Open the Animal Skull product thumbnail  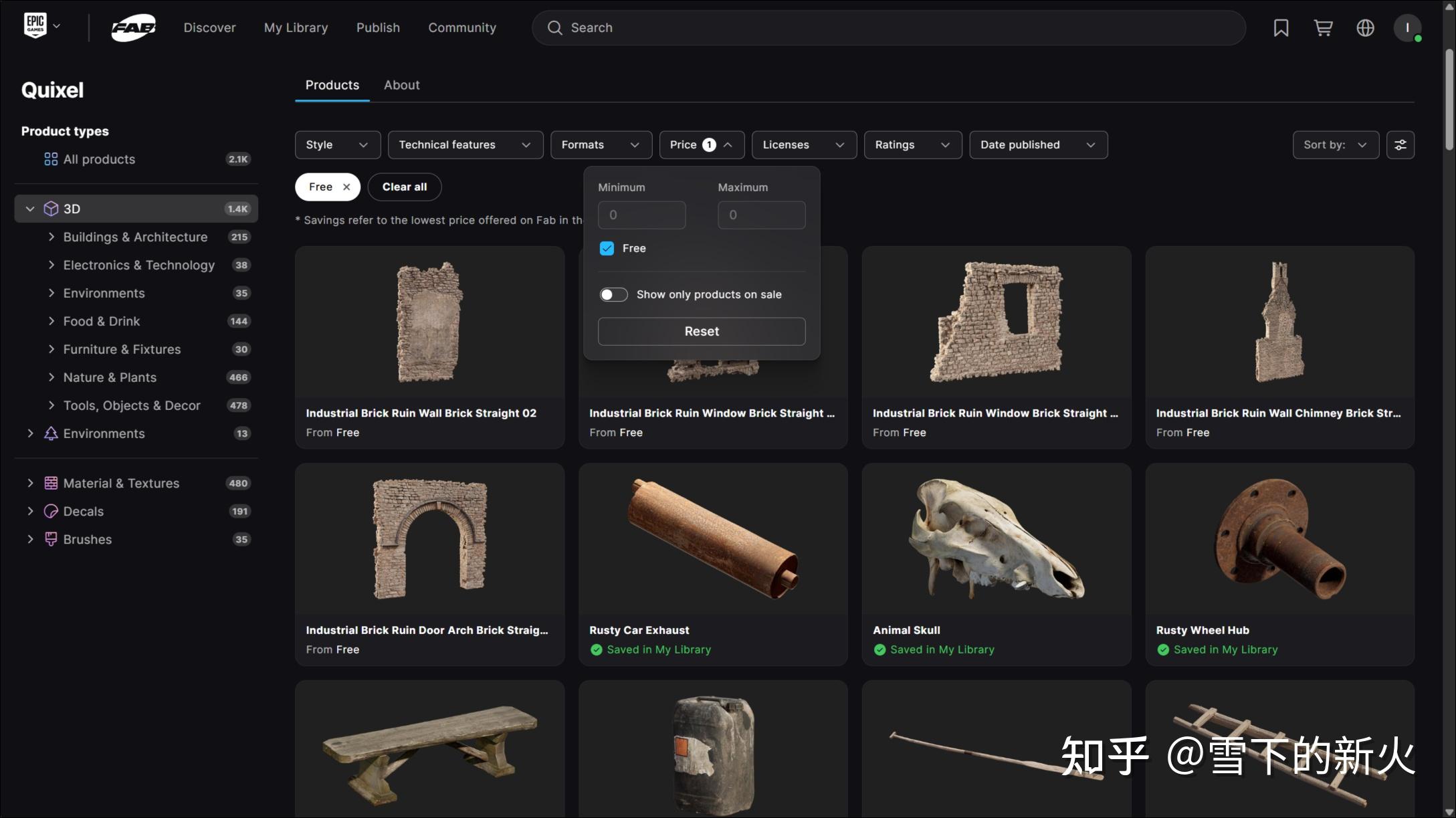[x=996, y=539]
